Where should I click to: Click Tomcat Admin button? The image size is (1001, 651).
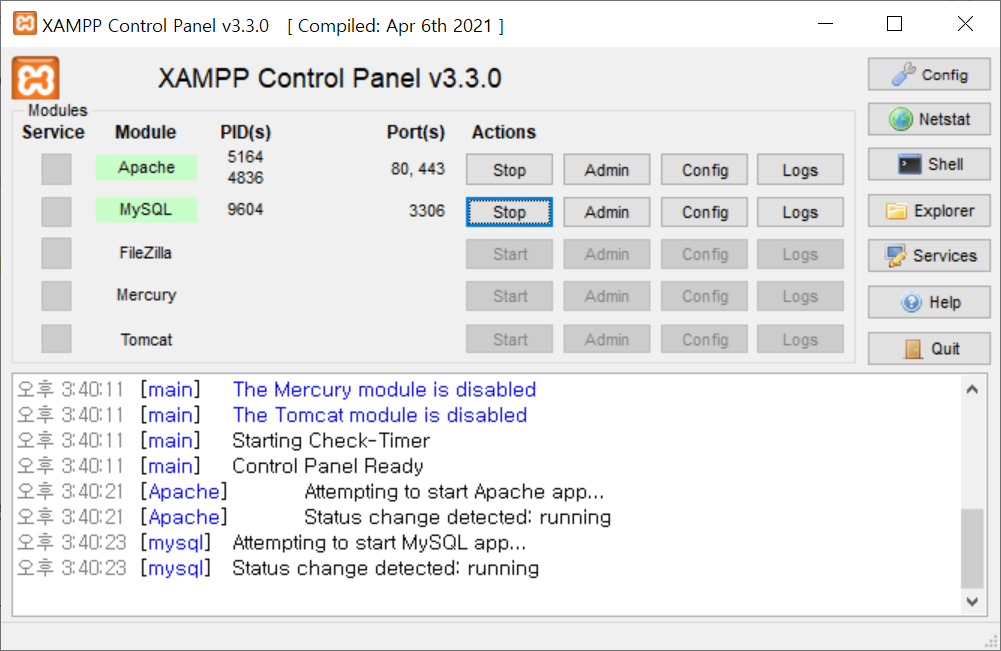(x=606, y=340)
